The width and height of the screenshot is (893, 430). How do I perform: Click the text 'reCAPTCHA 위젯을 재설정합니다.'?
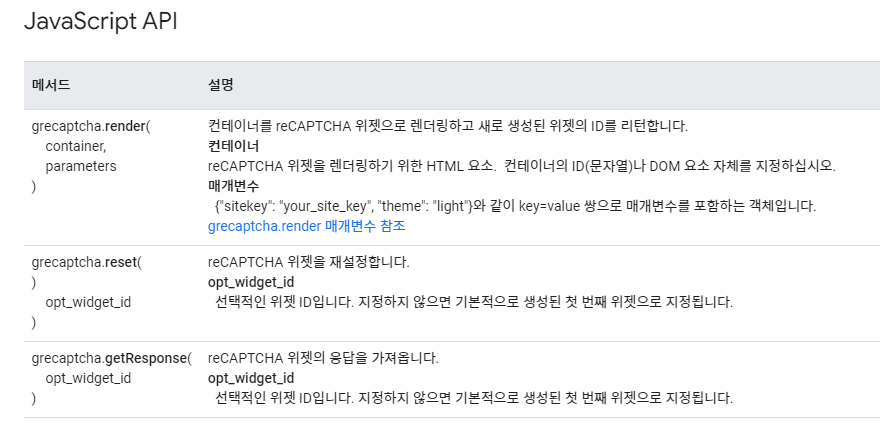tap(309, 263)
